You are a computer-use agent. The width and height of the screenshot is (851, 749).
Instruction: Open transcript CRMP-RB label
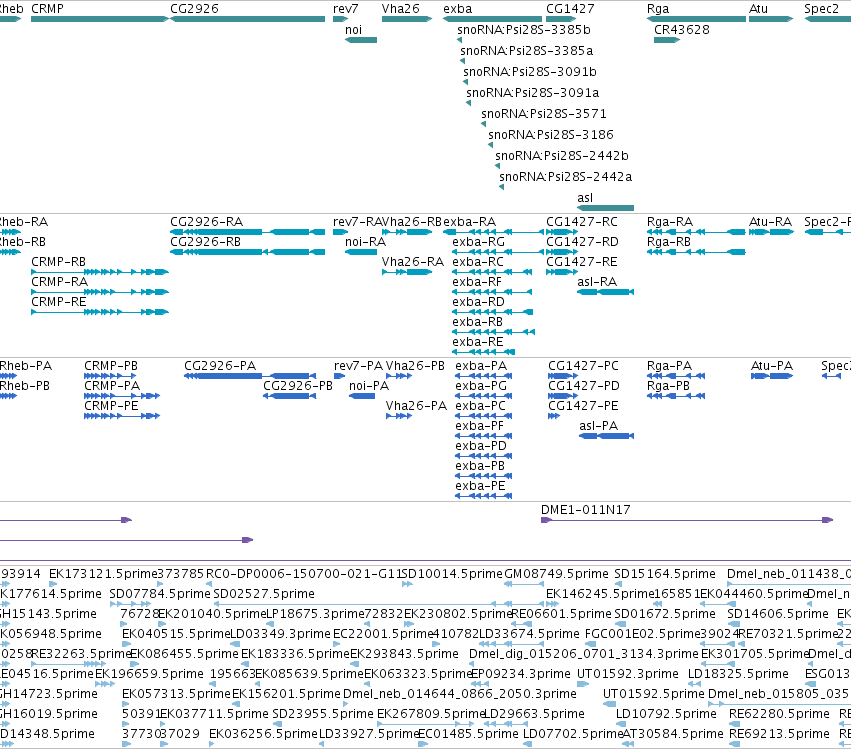pyautogui.click(x=58, y=262)
